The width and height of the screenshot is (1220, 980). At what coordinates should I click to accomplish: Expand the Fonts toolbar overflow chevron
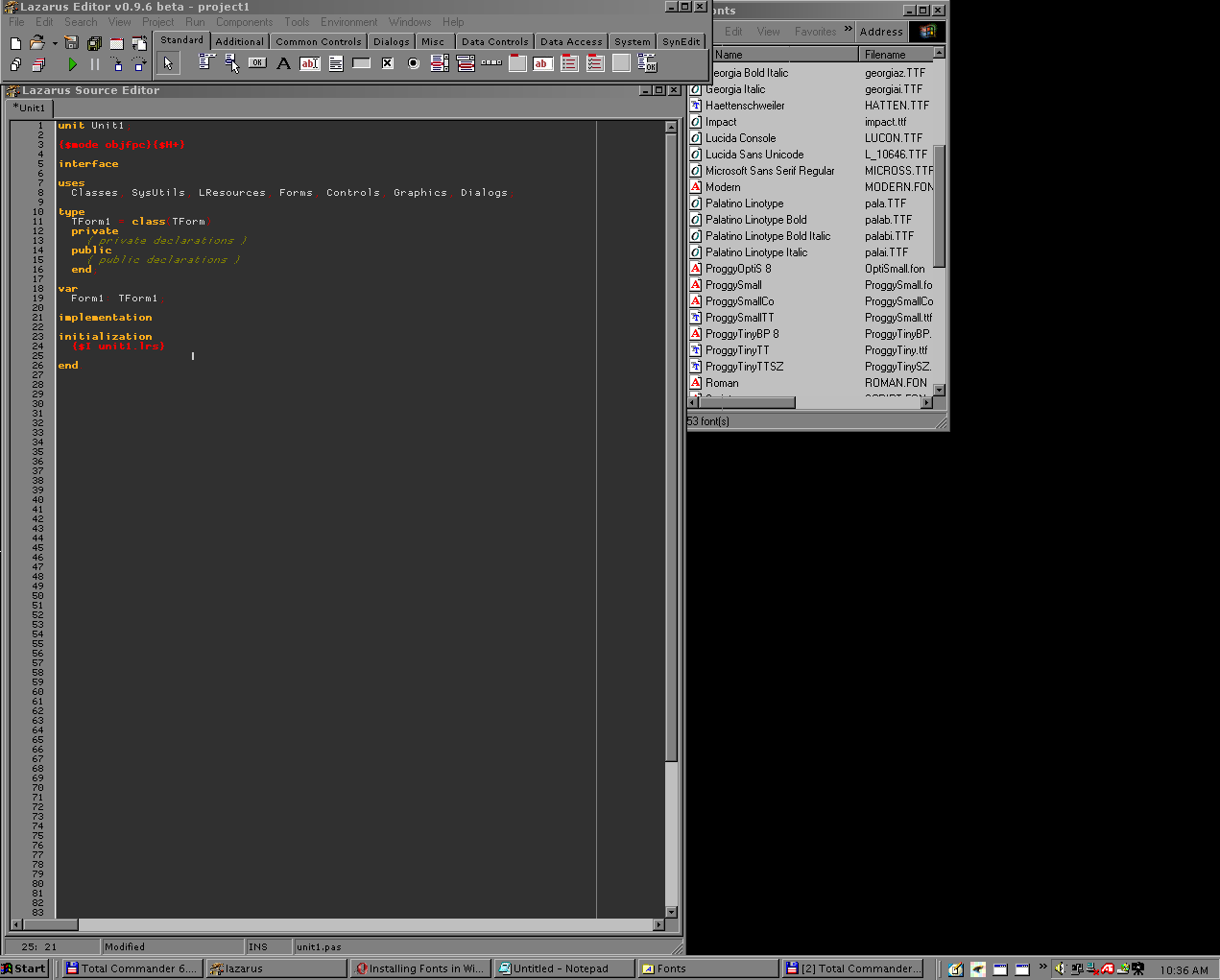point(849,30)
